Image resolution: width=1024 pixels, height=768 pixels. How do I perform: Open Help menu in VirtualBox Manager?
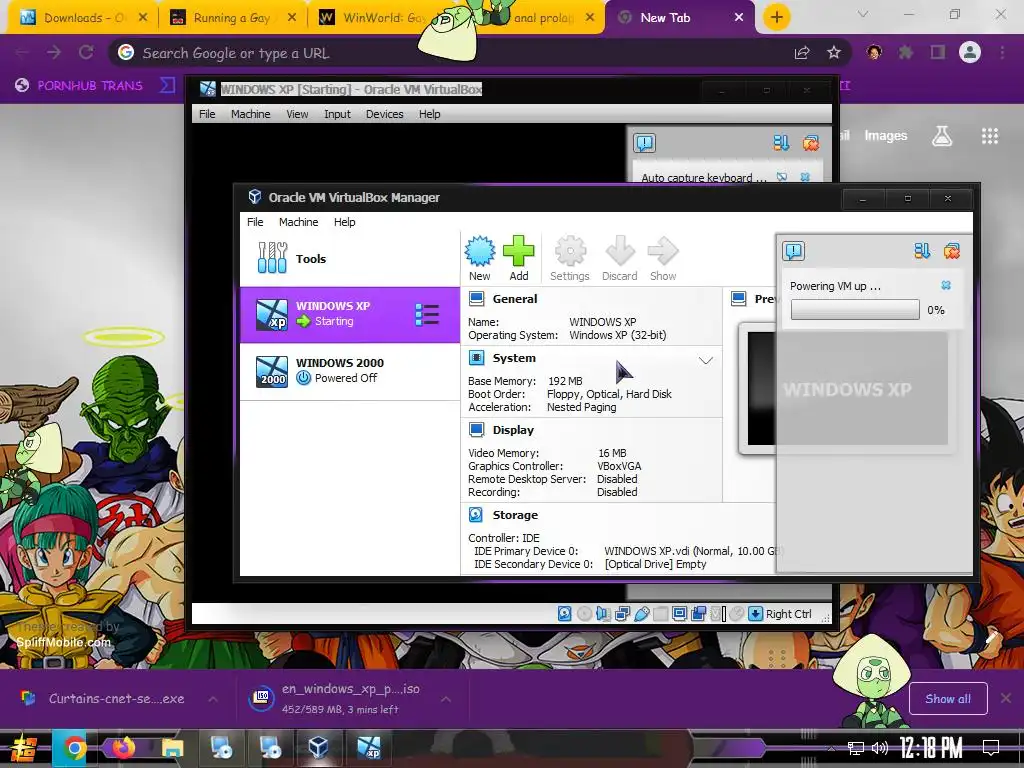click(345, 222)
